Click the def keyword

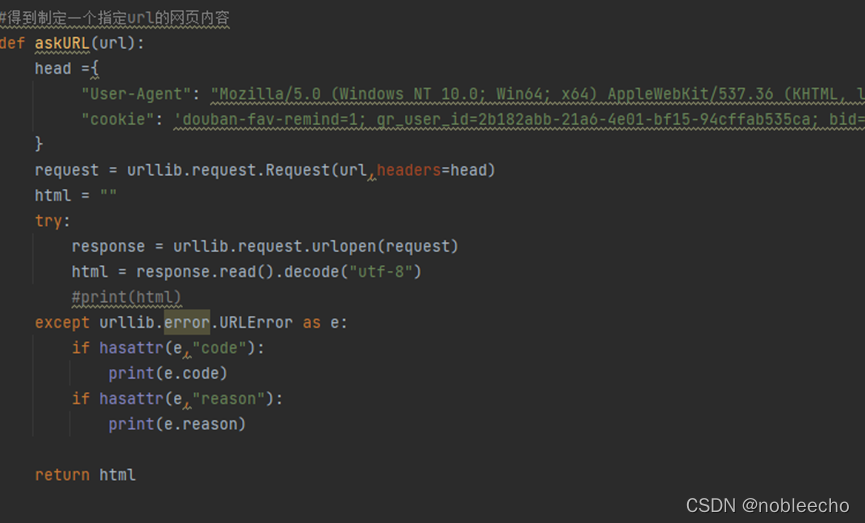click(12, 43)
